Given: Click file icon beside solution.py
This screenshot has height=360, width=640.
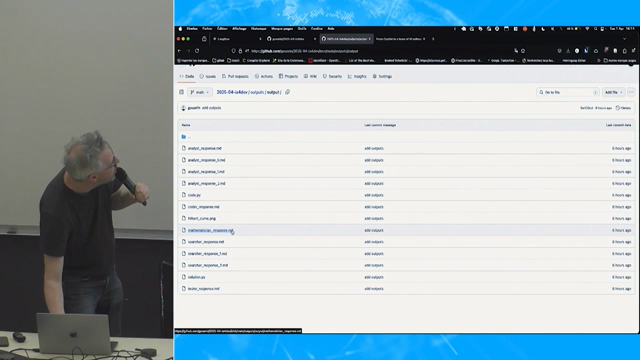Looking at the screenshot, I should click(184, 277).
